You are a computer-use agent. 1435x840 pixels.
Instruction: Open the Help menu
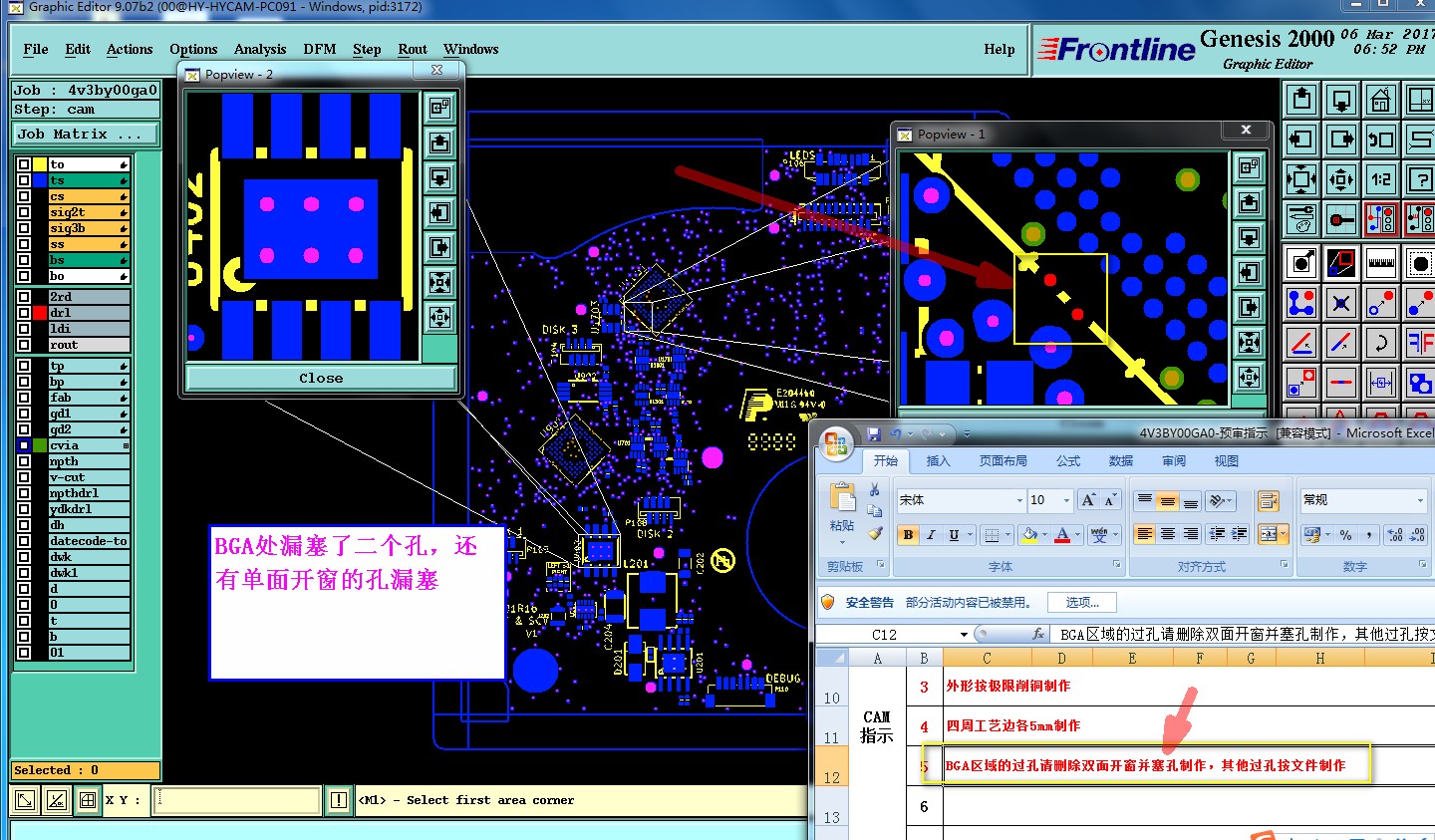pos(1000,49)
